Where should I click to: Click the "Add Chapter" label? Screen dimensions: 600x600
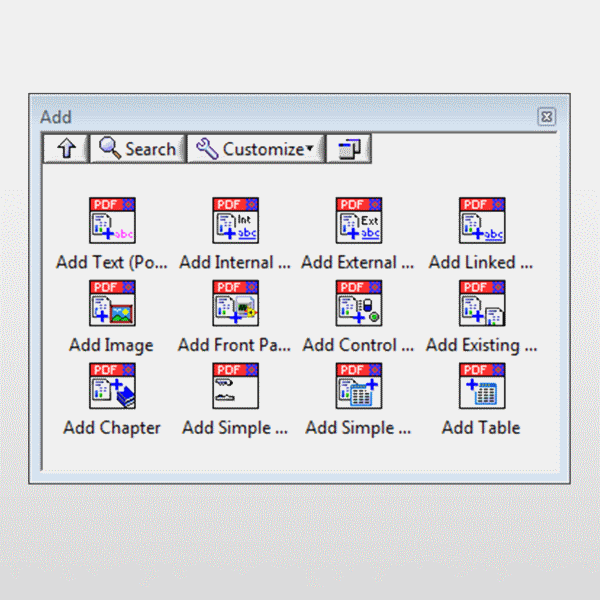point(112,428)
